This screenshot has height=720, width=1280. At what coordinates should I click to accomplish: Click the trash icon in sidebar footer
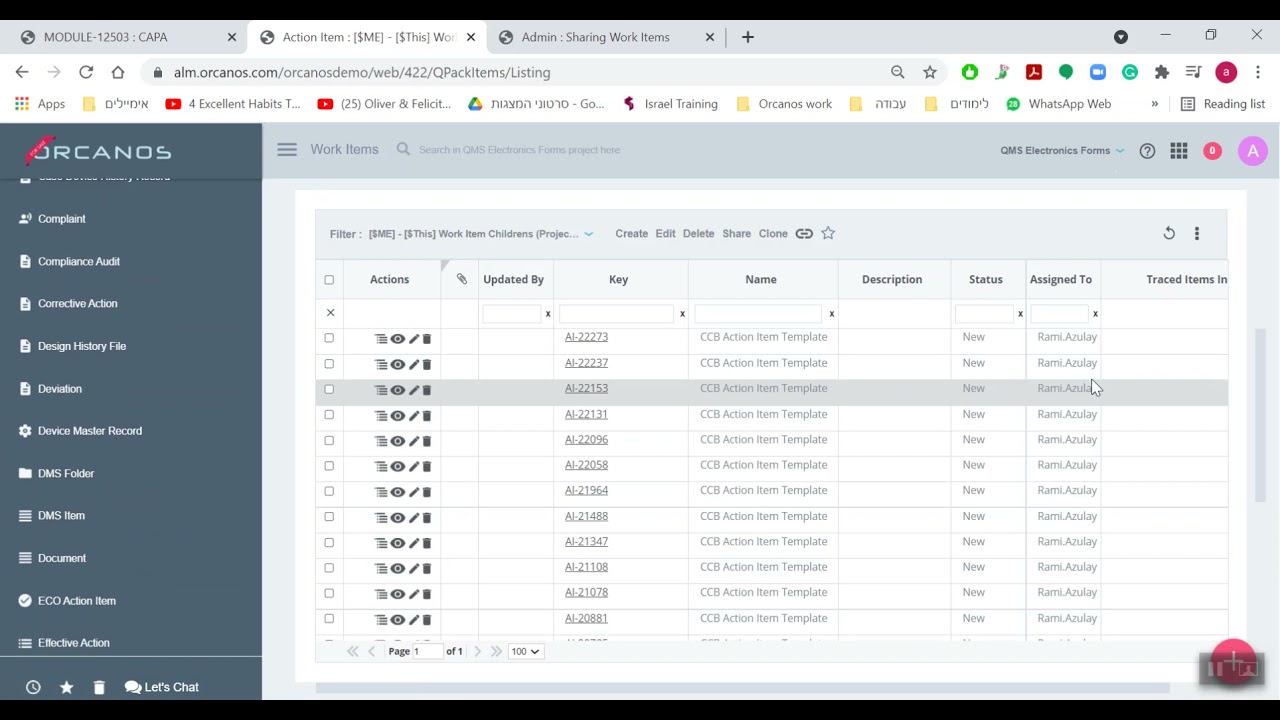tap(98, 687)
